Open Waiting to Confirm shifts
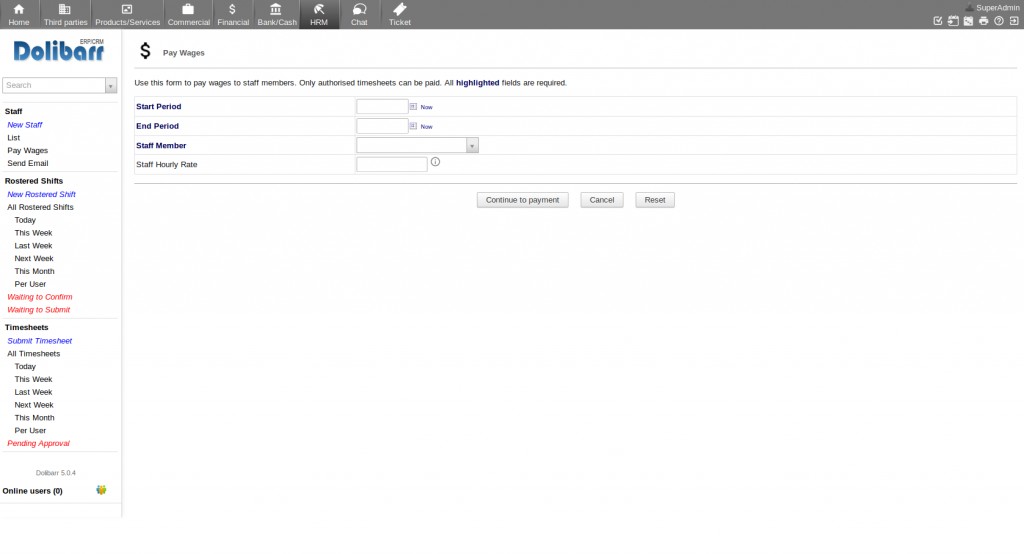Viewport: 1024px width, 554px height. pos(40,297)
